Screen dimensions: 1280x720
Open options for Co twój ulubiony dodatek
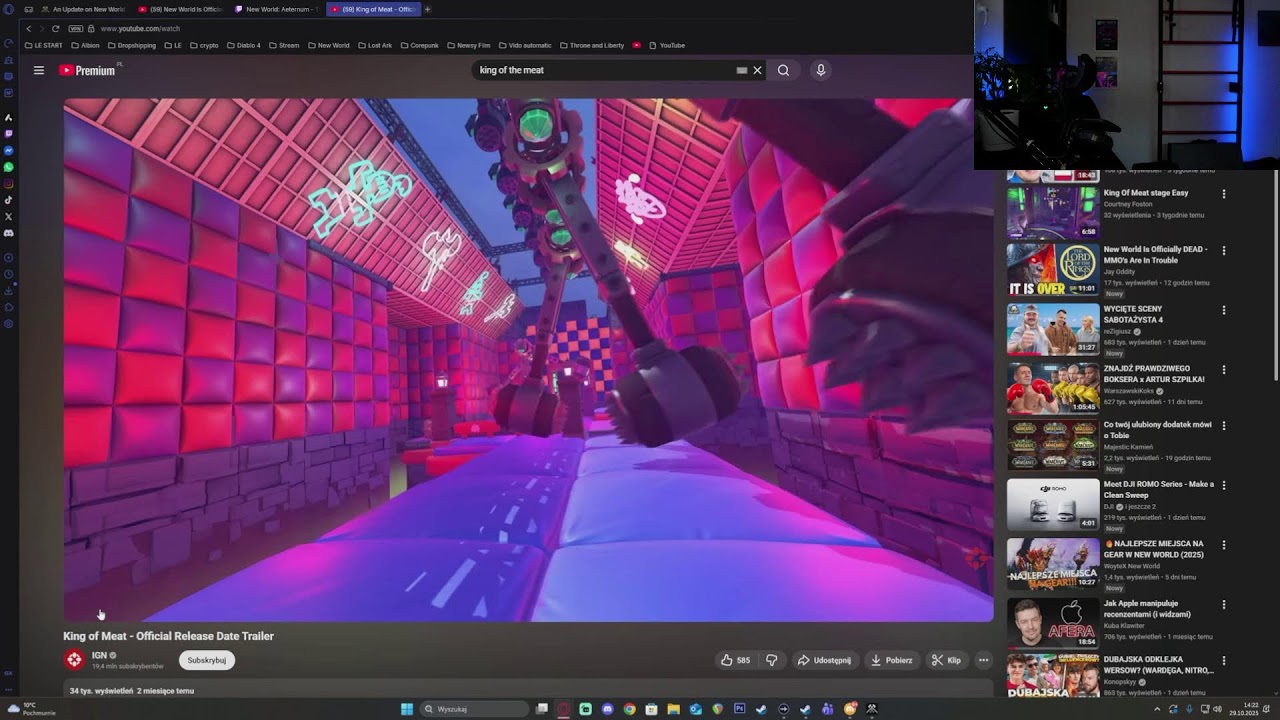[1223, 426]
